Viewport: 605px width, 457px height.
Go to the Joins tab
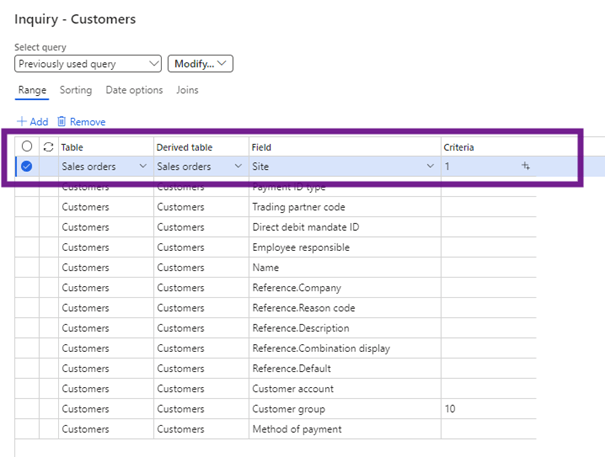pyautogui.click(x=187, y=90)
